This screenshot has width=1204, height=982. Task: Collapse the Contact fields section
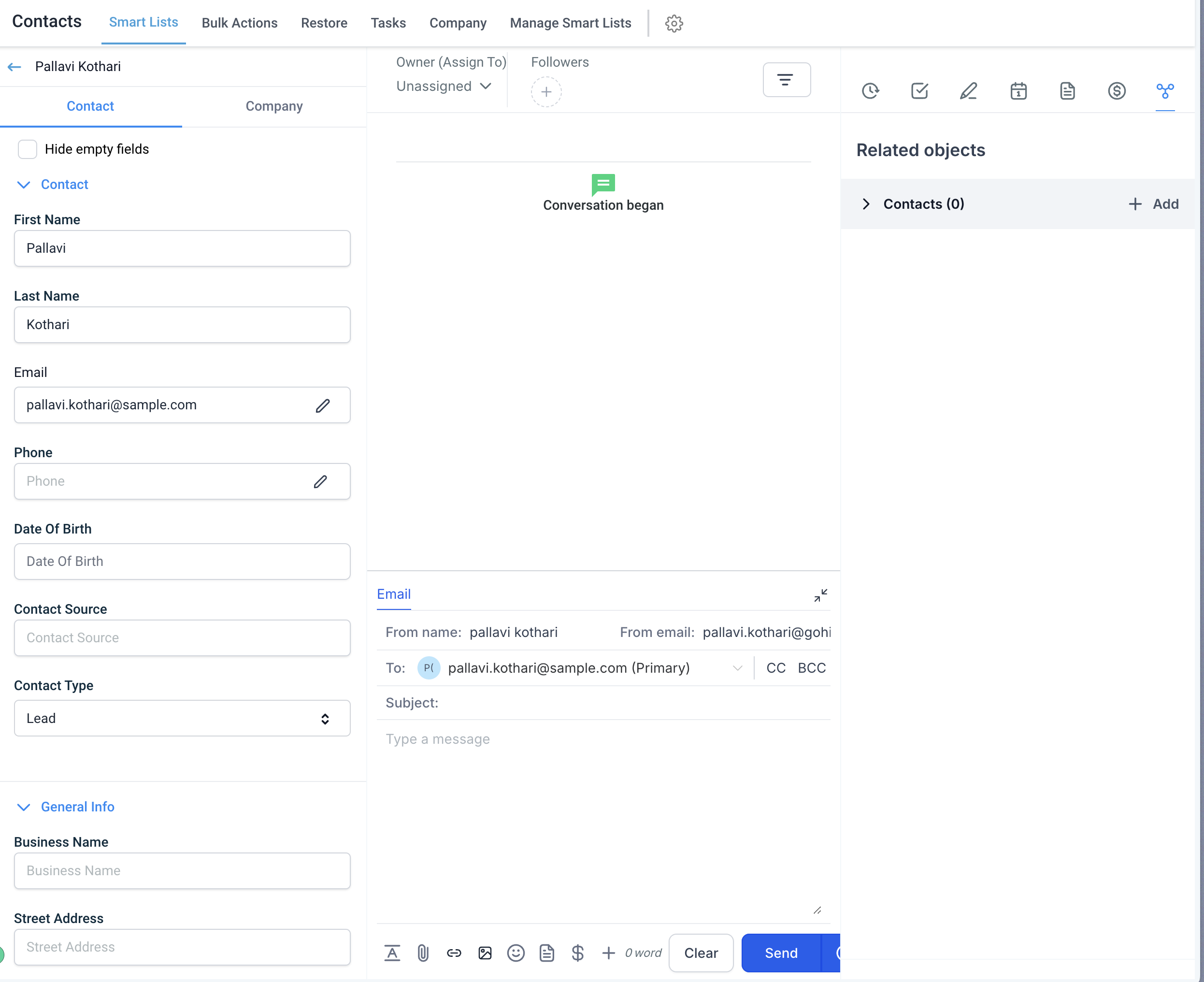pos(24,185)
